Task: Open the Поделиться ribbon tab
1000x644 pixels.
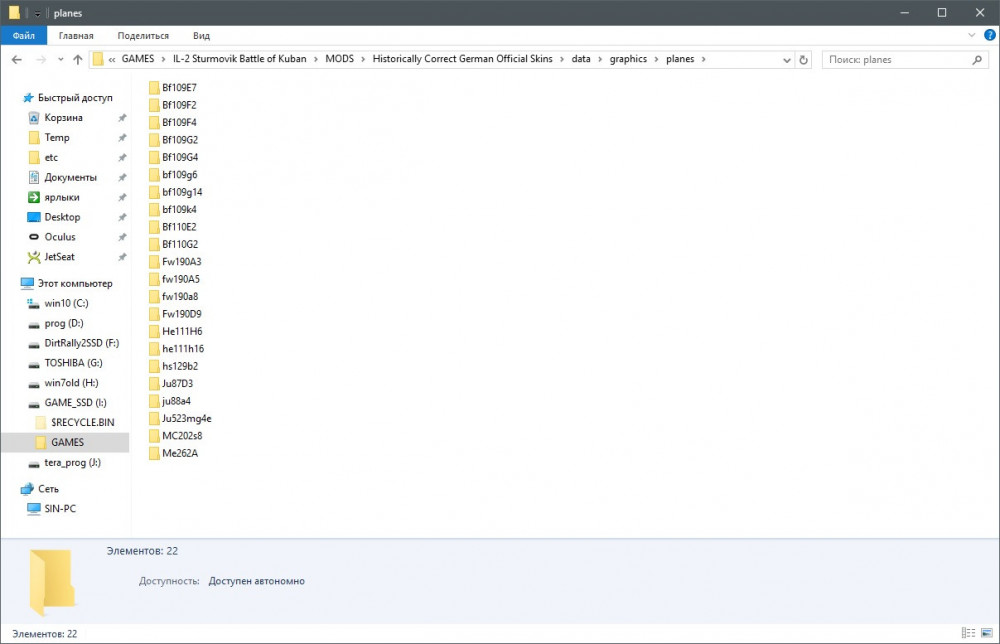Action: tap(143, 36)
